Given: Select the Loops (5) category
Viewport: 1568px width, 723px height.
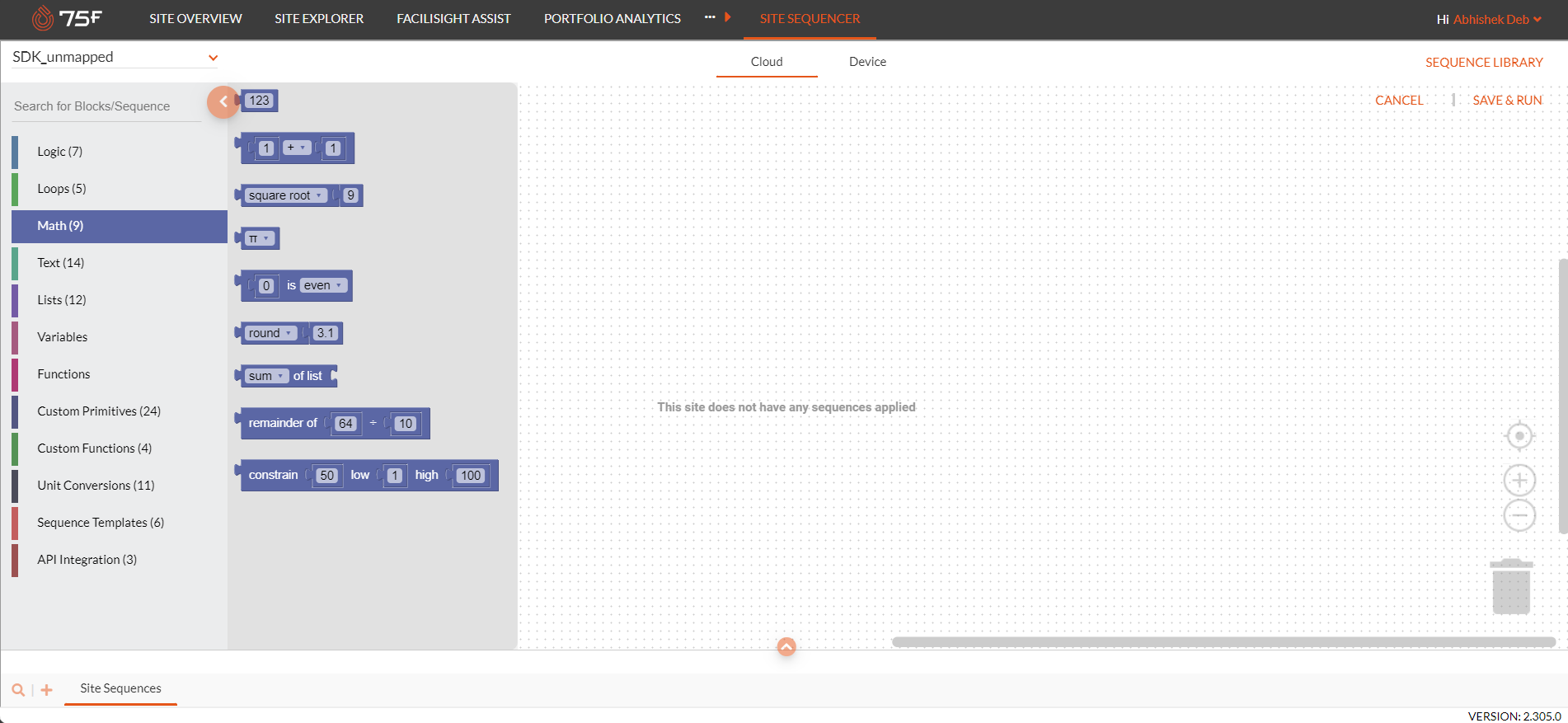Looking at the screenshot, I should 120,189.
